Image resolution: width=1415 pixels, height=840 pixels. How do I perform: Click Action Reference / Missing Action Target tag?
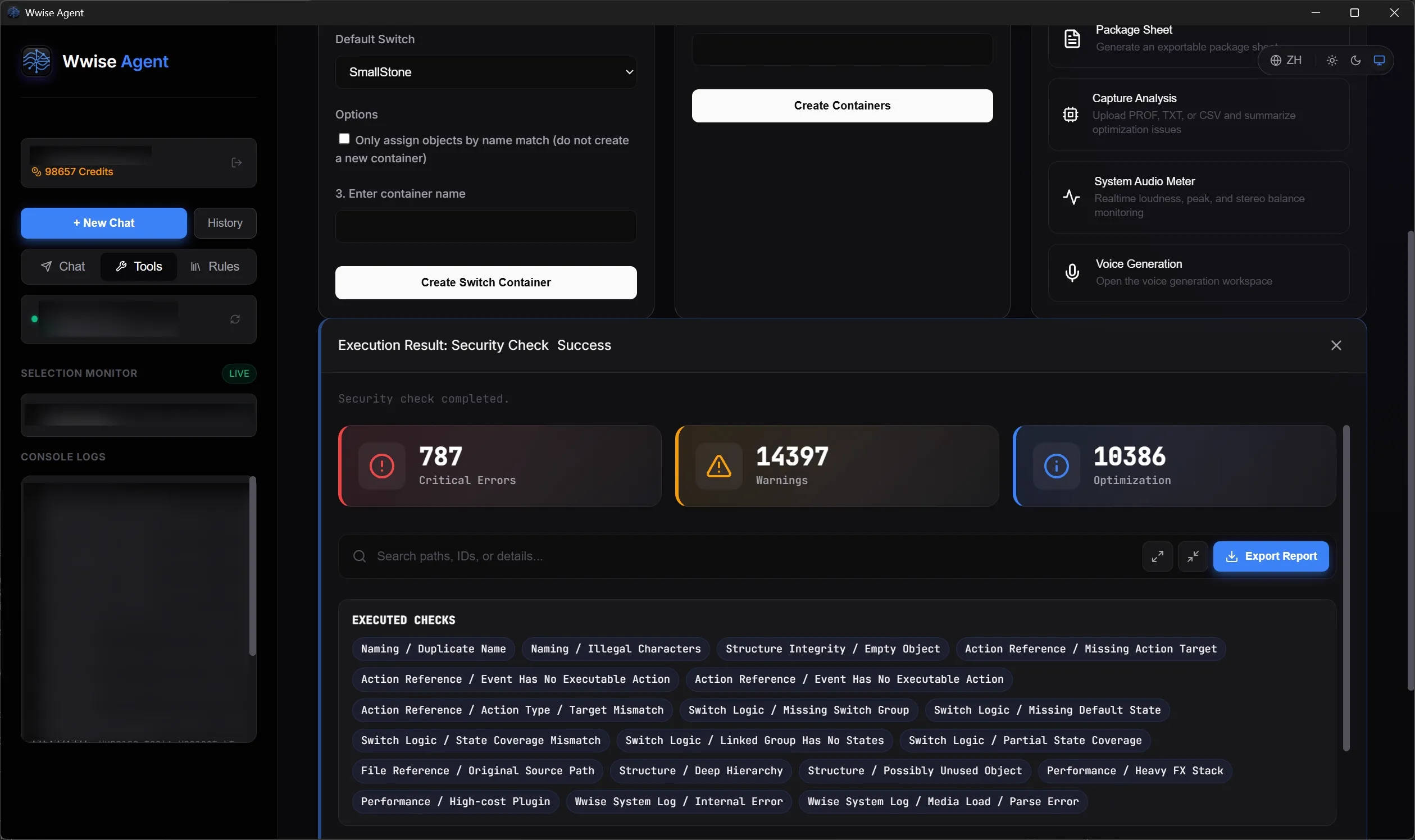click(x=1090, y=649)
